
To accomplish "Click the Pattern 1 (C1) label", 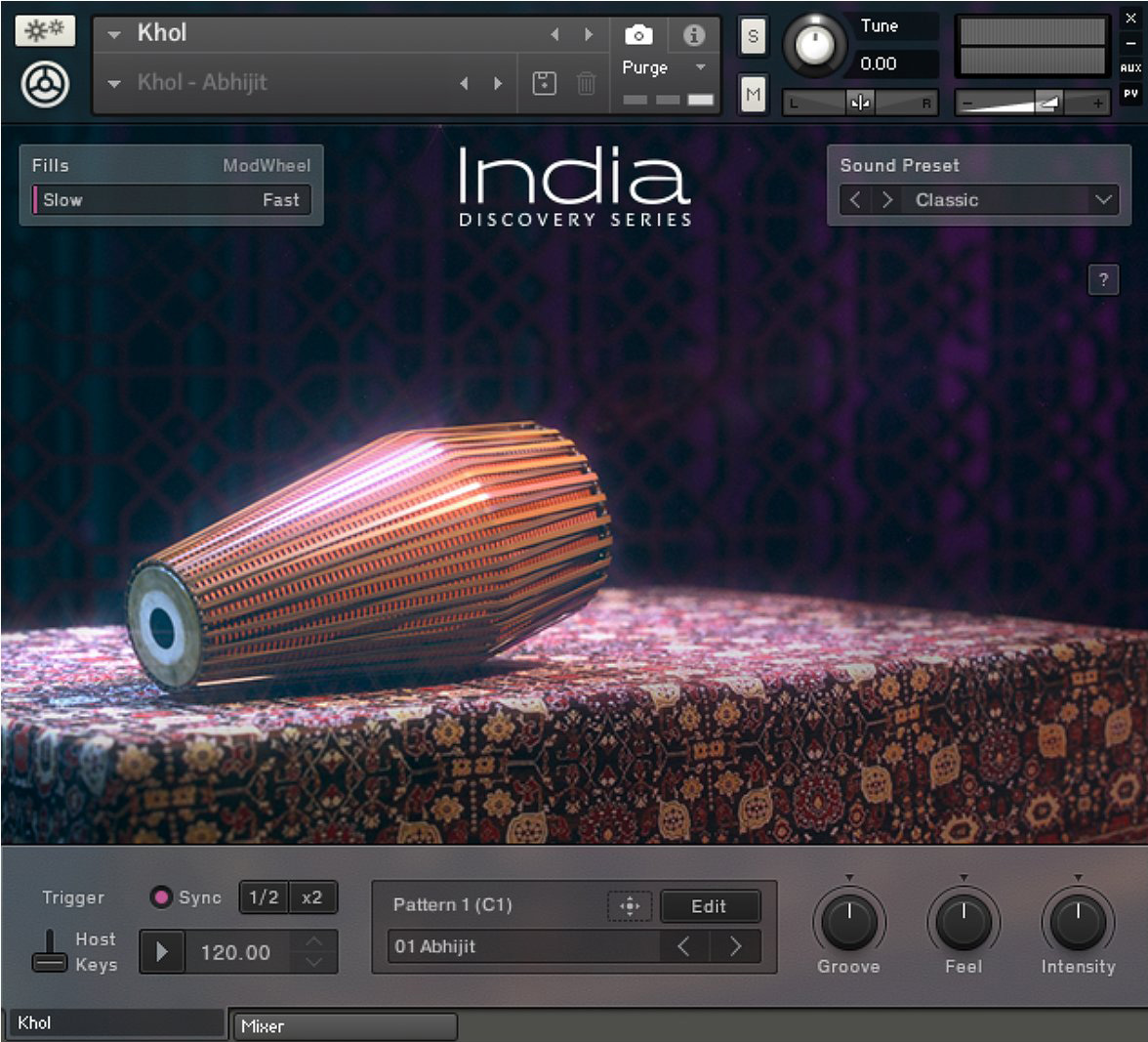I will click(453, 905).
